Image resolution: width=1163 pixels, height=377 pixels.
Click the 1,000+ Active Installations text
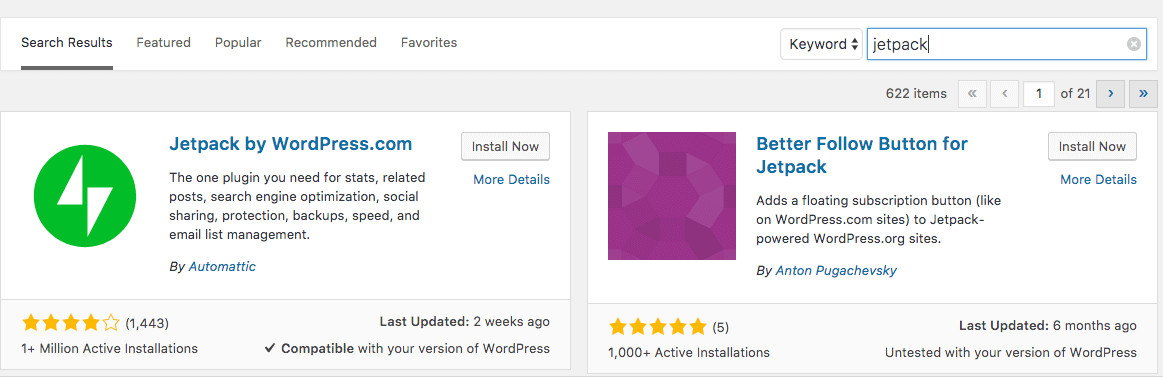(x=689, y=352)
